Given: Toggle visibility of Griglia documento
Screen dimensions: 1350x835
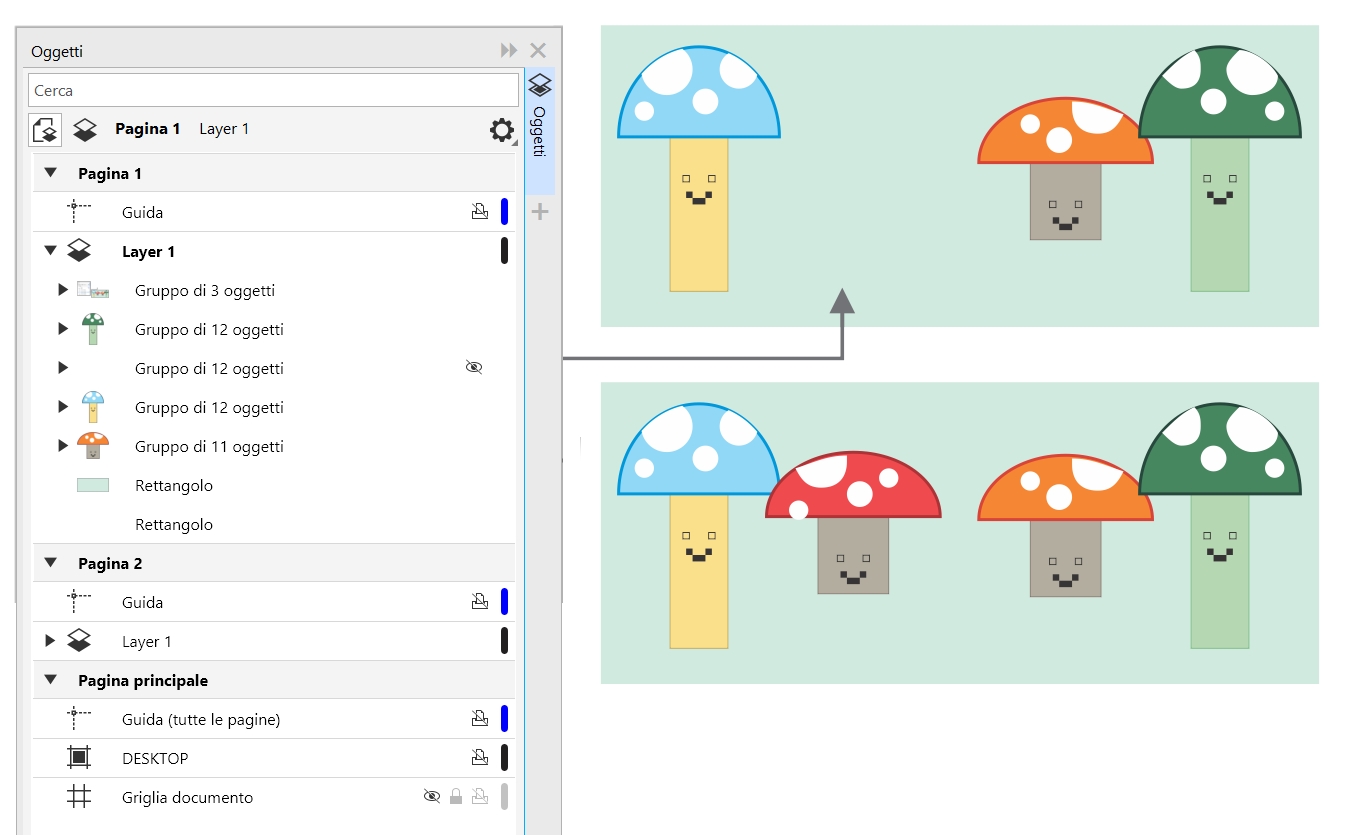Looking at the screenshot, I should coord(432,797).
